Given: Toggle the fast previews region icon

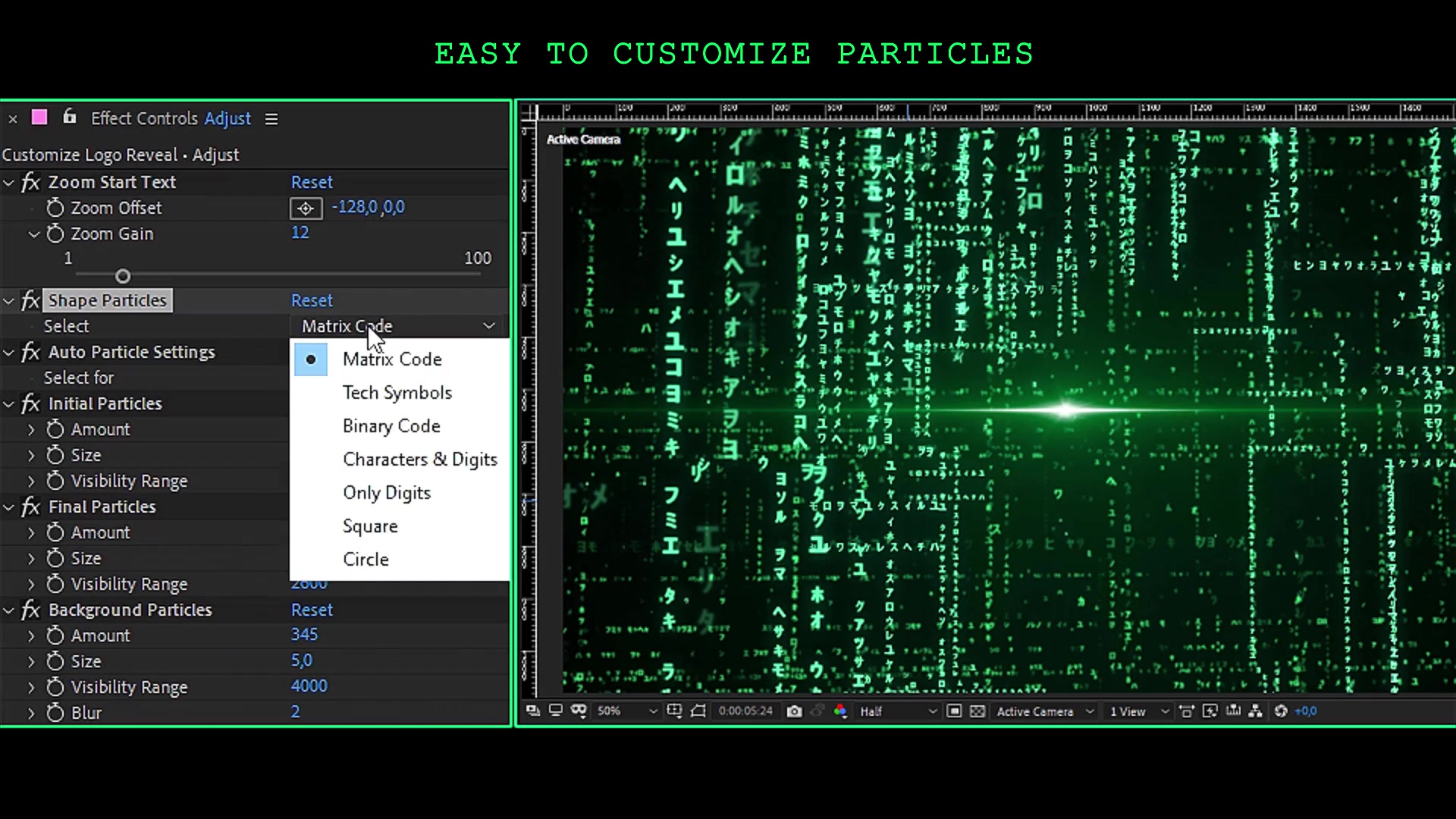Looking at the screenshot, I should pos(955,711).
